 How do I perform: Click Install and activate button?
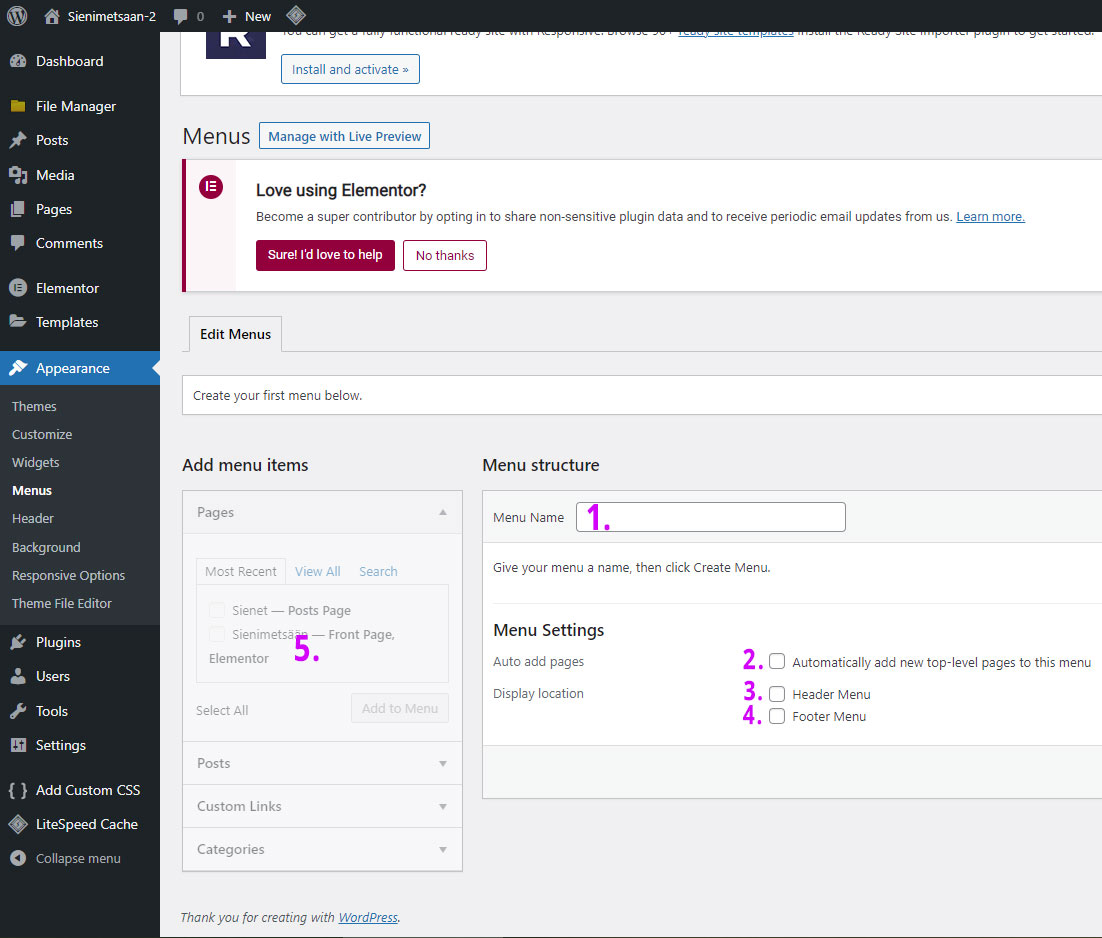(x=350, y=70)
